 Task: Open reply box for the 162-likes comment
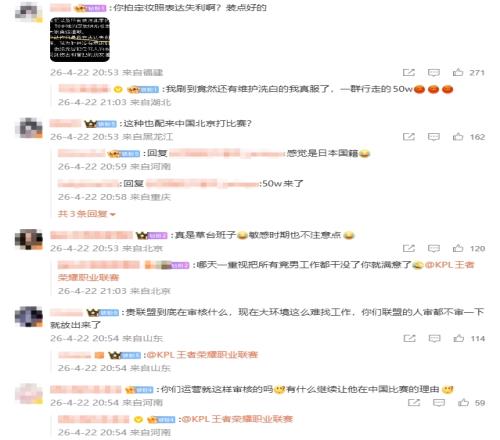coord(434,137)
